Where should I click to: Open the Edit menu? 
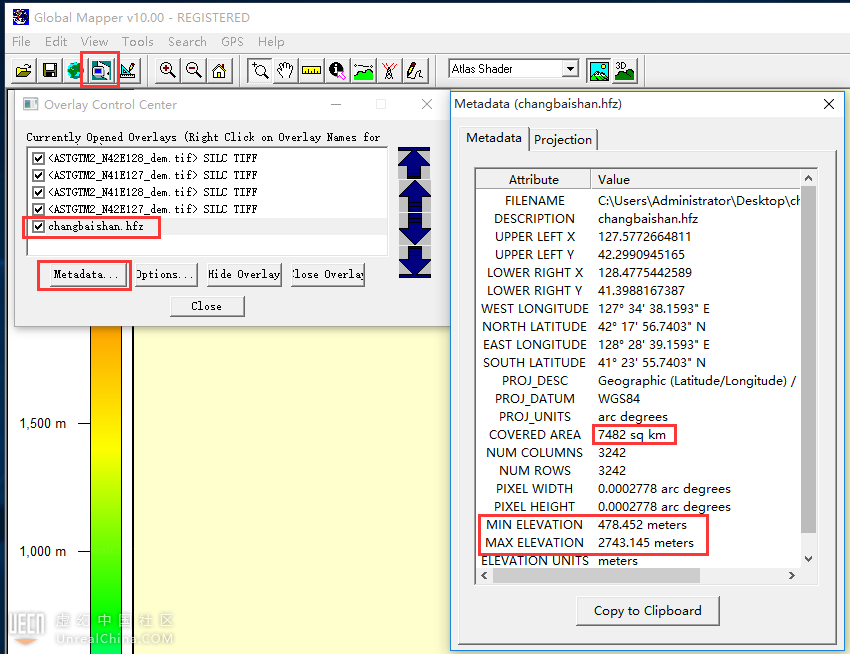tap(56, 42)
